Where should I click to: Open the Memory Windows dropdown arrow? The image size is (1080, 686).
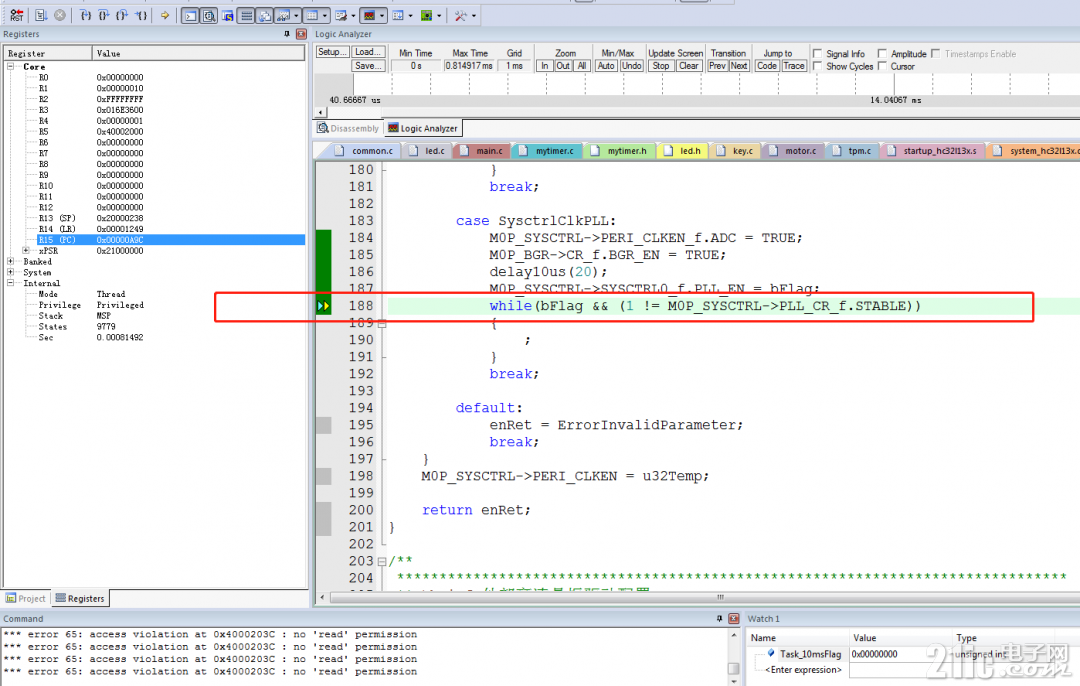click(325, 15)
